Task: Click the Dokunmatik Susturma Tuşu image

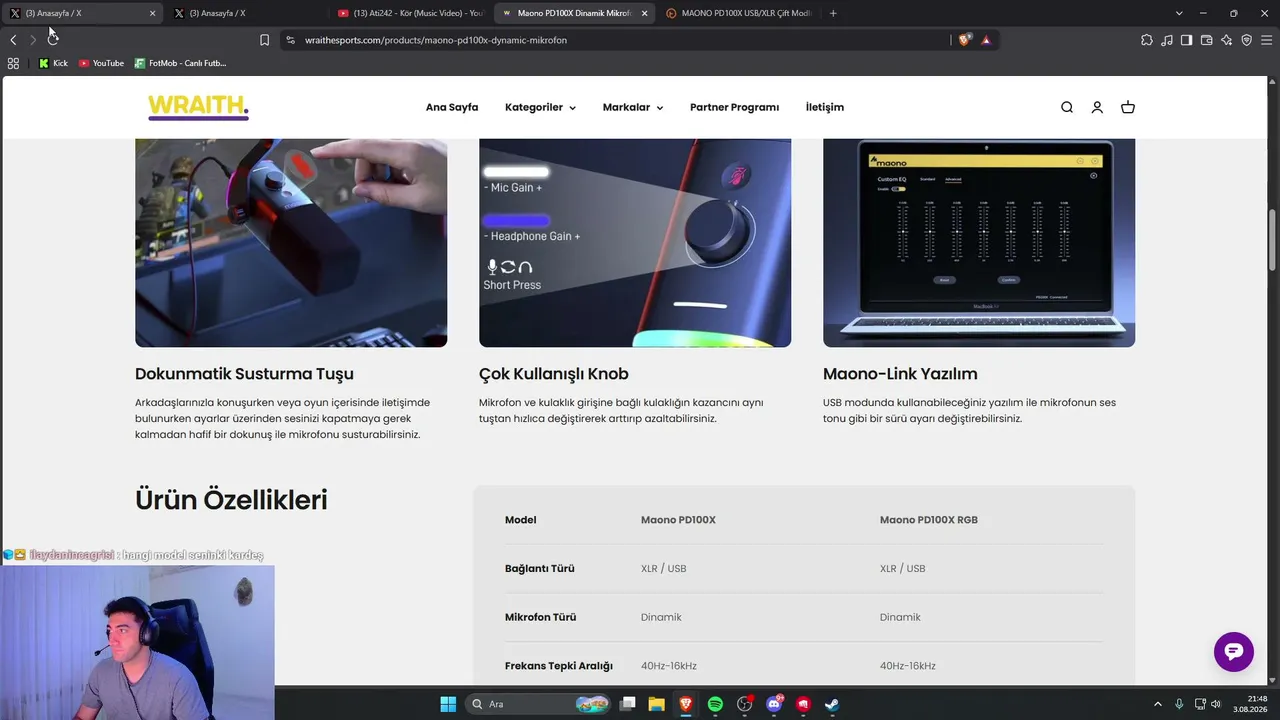Action: tap(291, 243)
